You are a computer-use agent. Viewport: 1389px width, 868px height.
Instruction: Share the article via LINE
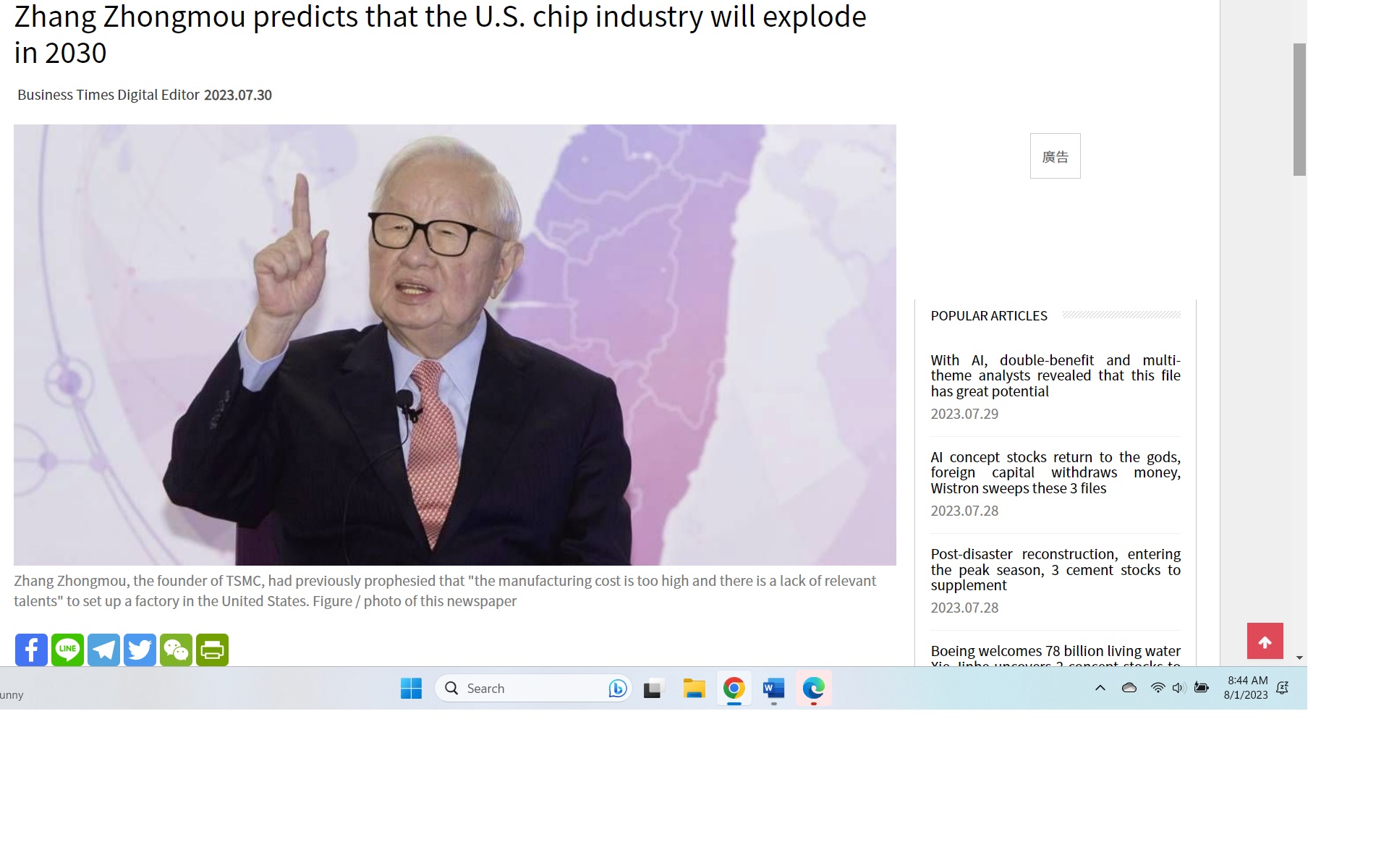coord(67,650)
